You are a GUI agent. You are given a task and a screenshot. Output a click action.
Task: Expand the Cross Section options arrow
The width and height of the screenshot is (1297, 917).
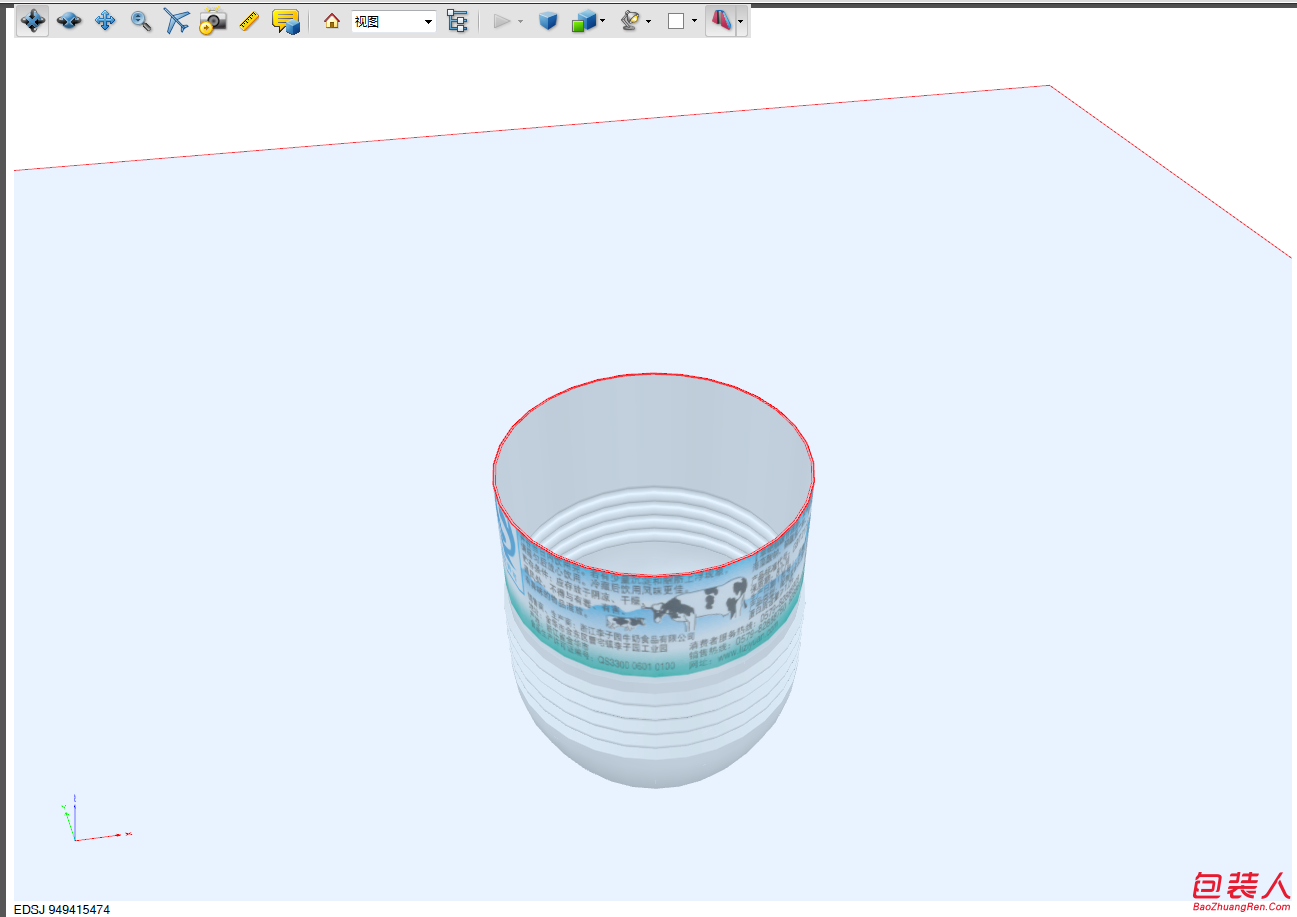[x=741, y=21]
